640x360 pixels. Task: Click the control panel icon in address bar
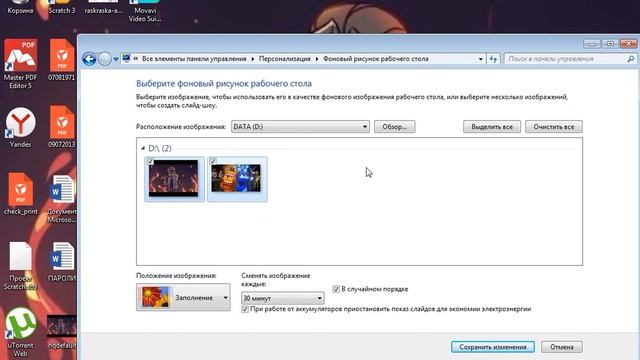(126, 58)
